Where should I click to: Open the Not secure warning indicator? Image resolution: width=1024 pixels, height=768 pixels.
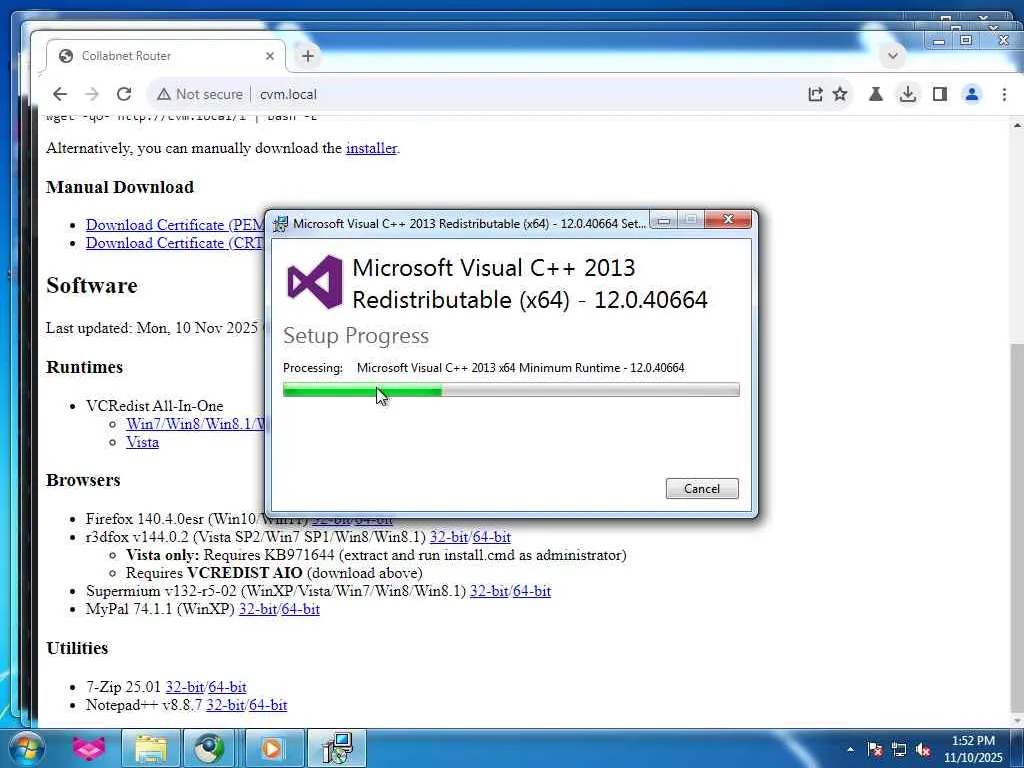200,94
